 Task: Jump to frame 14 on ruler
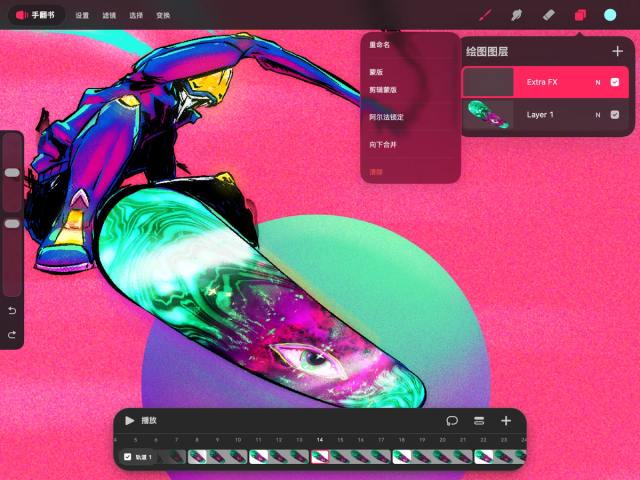(320, 440)
